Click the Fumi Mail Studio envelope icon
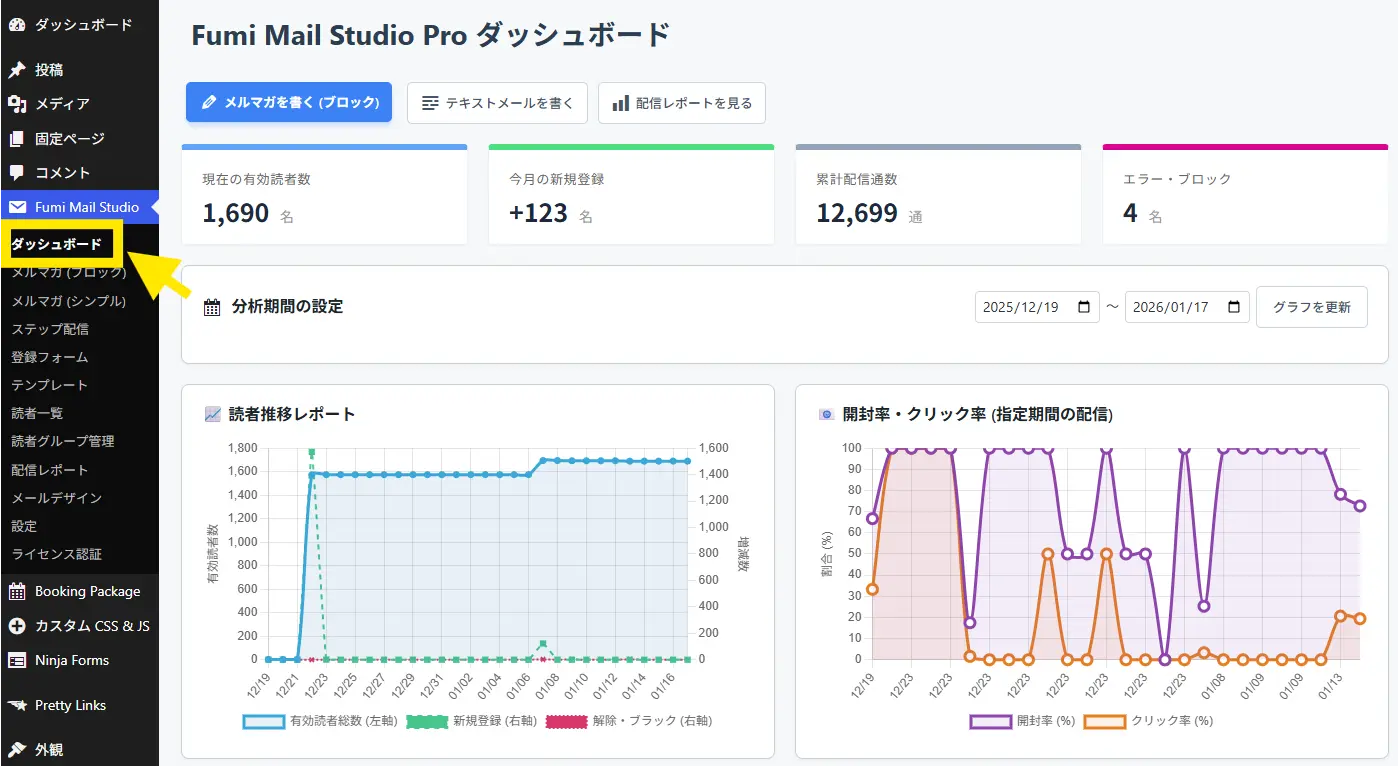Image resolution: width=1398 pixels, height=766 pixels. 17,207
